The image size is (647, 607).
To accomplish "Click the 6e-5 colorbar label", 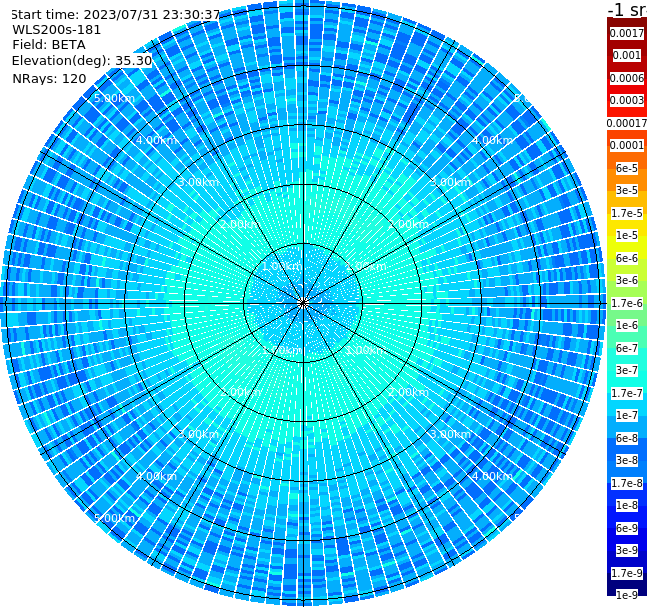I will pyautogui.click(x=627, y=168).
